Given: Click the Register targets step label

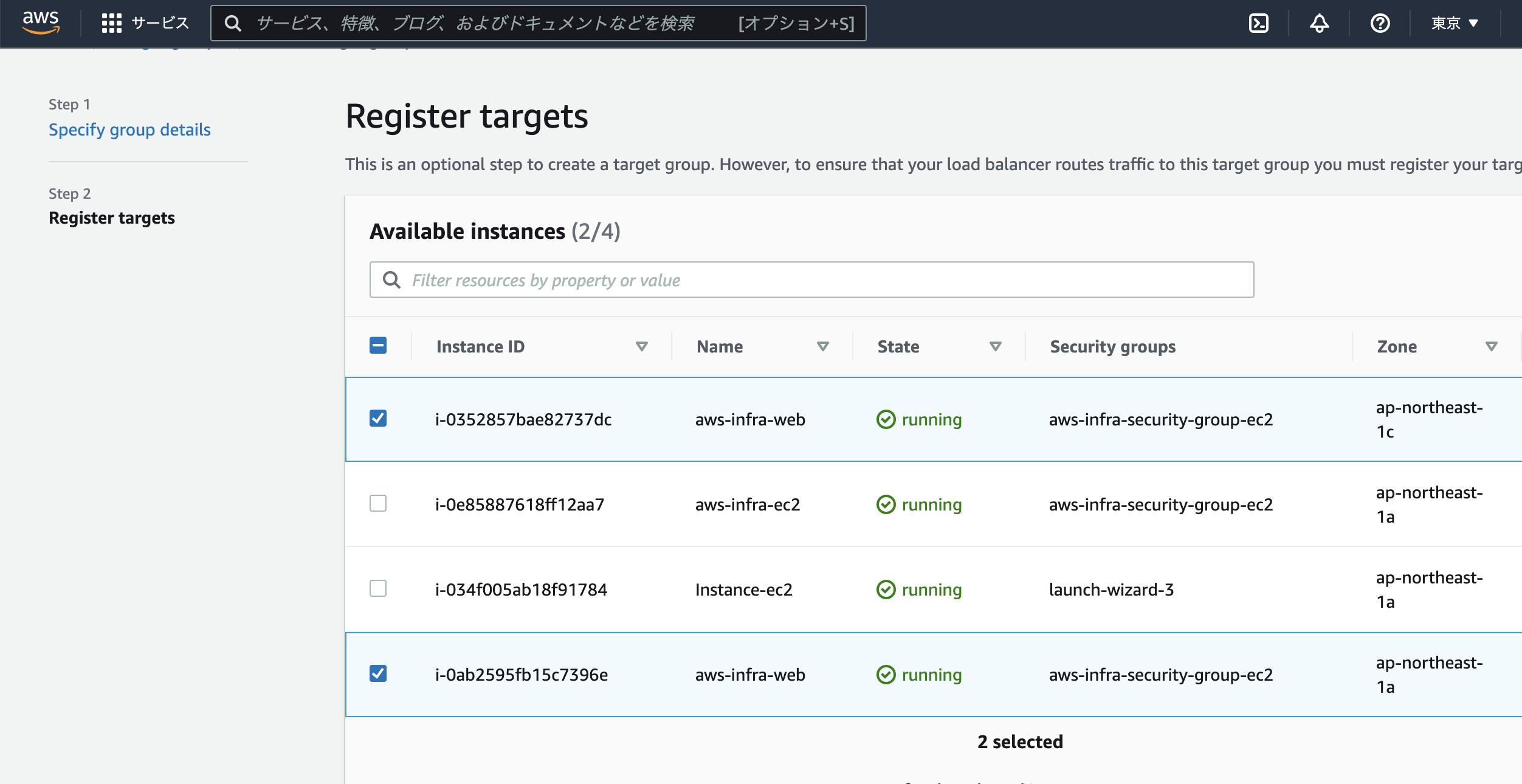Looking at the screenshot, I should pyautogui.click(x=112, y=218).
